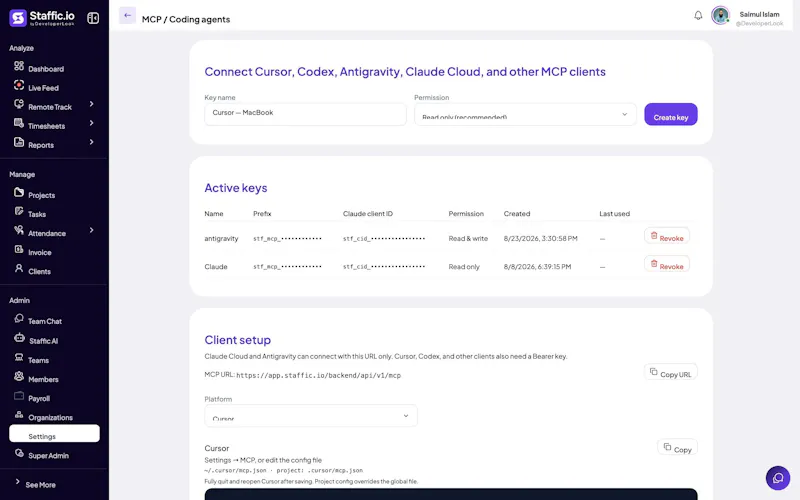Click 'Claude client ID' column header
This screenshot has width=800, height=500.
tap(368, 214)
